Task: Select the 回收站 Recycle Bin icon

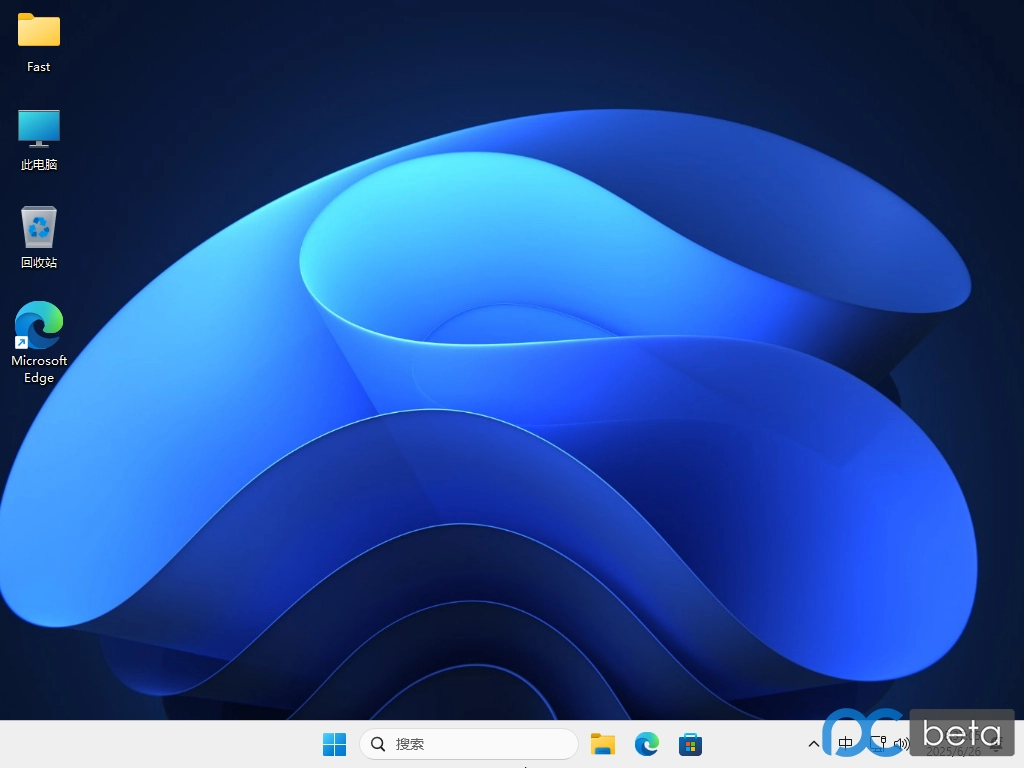Action: pyautogui.click(x=39, y=227)
